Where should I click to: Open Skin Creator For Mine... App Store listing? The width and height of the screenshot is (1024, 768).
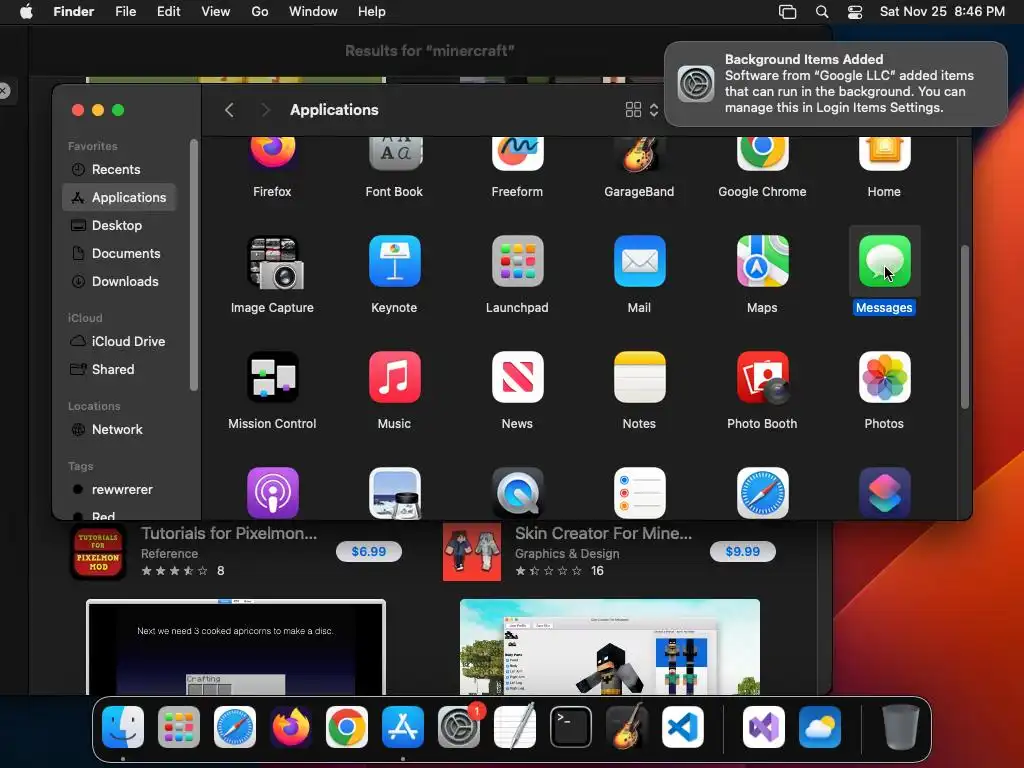(603, 534)
